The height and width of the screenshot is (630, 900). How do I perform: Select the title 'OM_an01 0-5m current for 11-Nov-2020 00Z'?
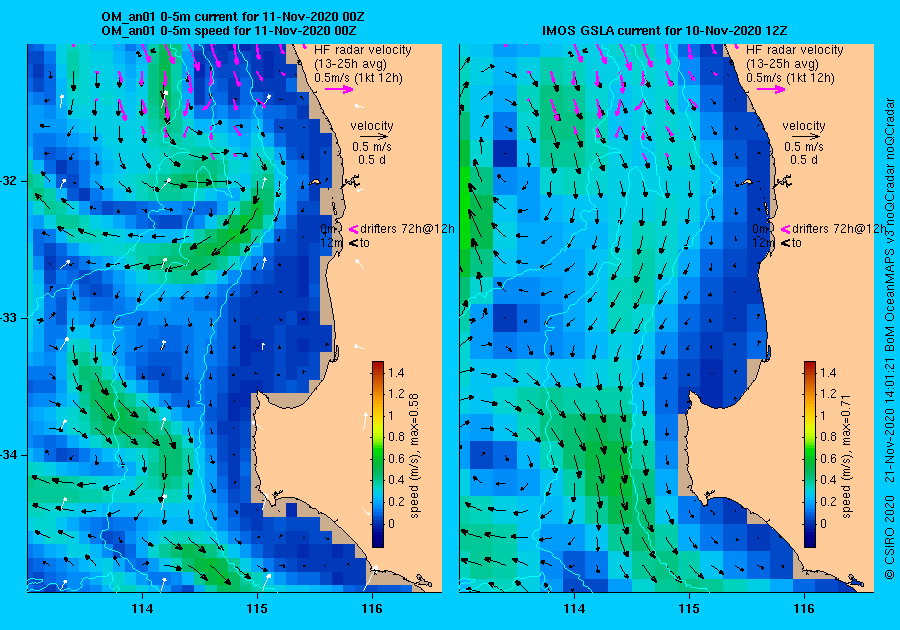click(x=232, y=17)
